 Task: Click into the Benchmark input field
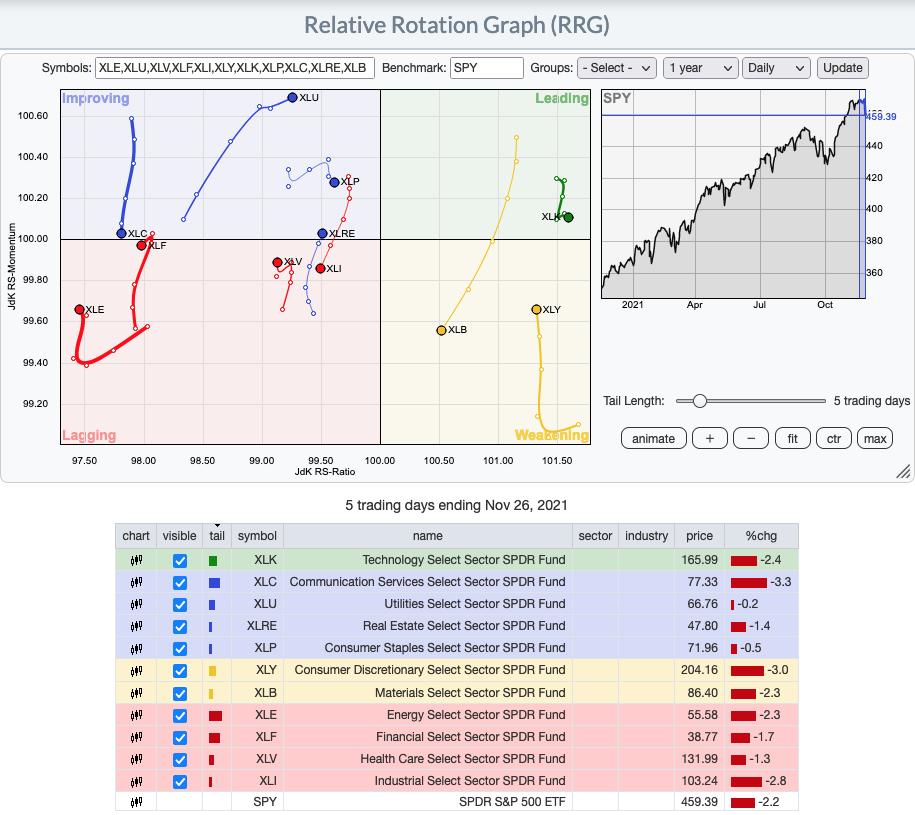487,68
